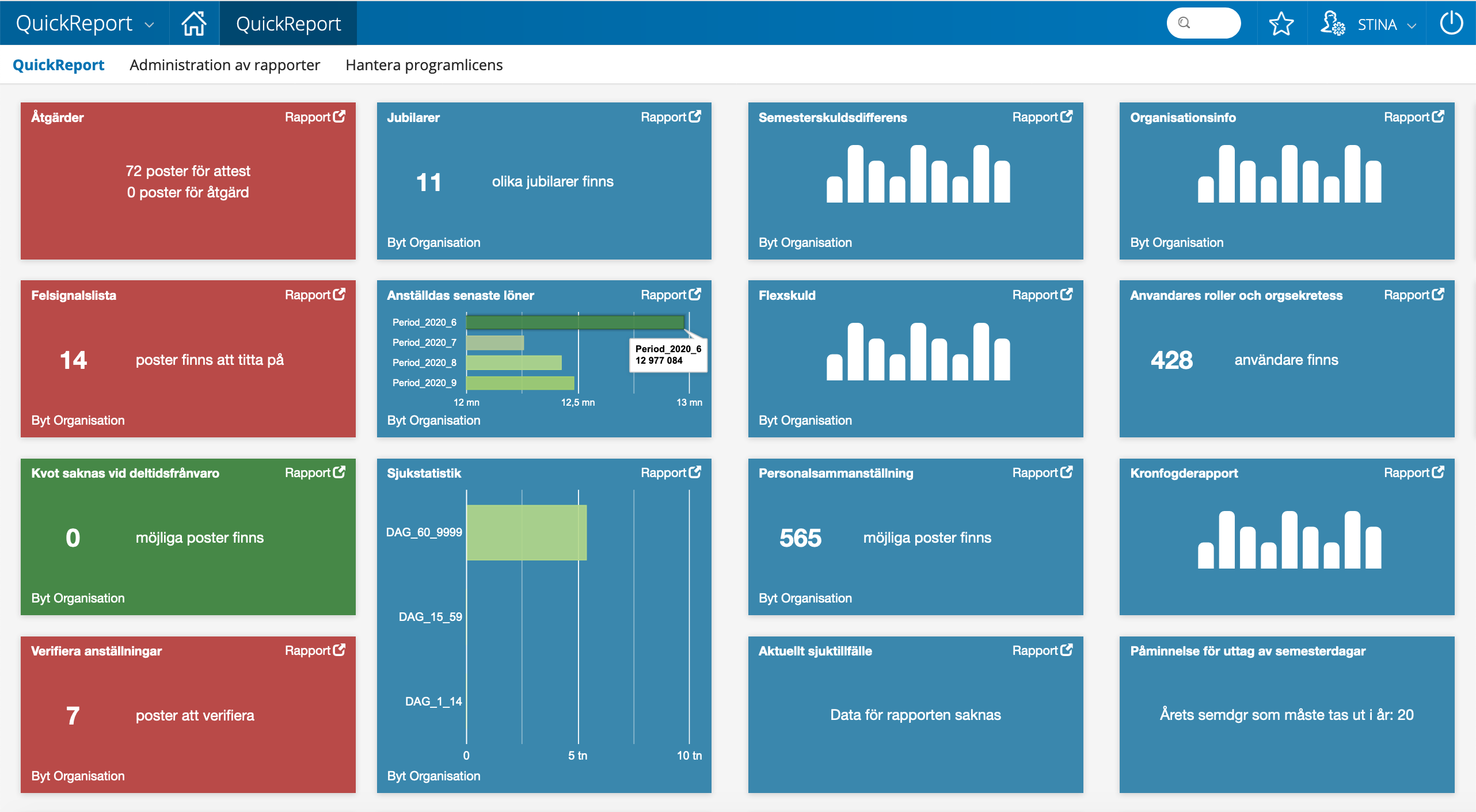Click the power logout icon
Image resolution: width=1476 pixels, height=812 pixels.
click(x=1451, y=23)
